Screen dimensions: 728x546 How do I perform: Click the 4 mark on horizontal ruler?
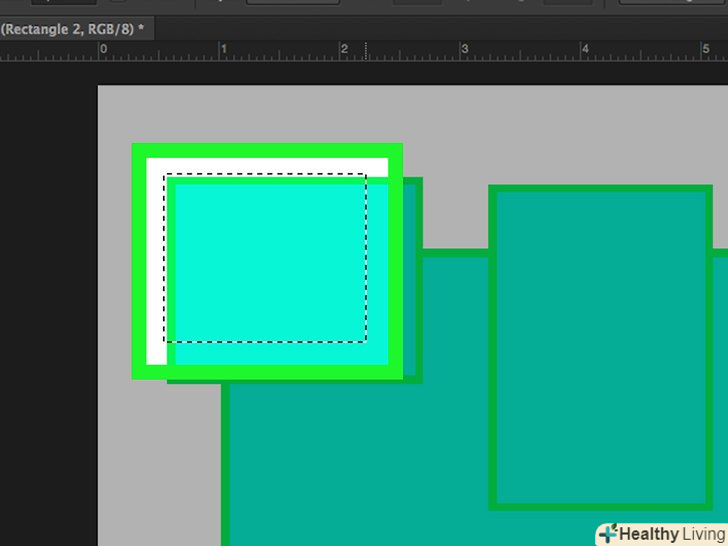coord(585,49)
